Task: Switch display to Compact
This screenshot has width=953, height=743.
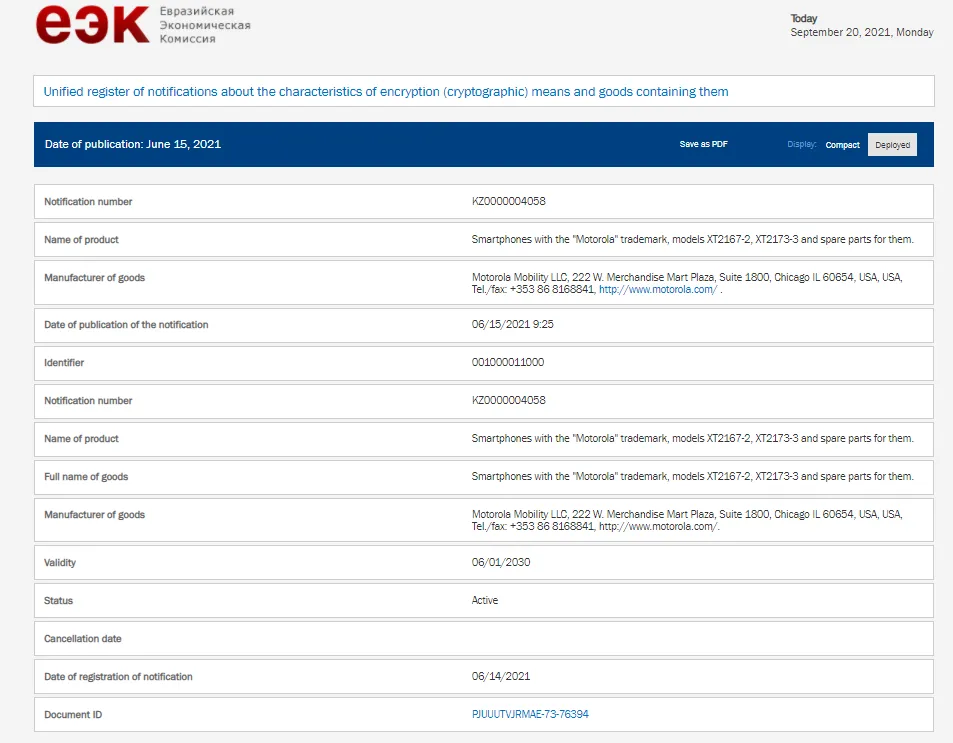Action: [x=842, y=145]
